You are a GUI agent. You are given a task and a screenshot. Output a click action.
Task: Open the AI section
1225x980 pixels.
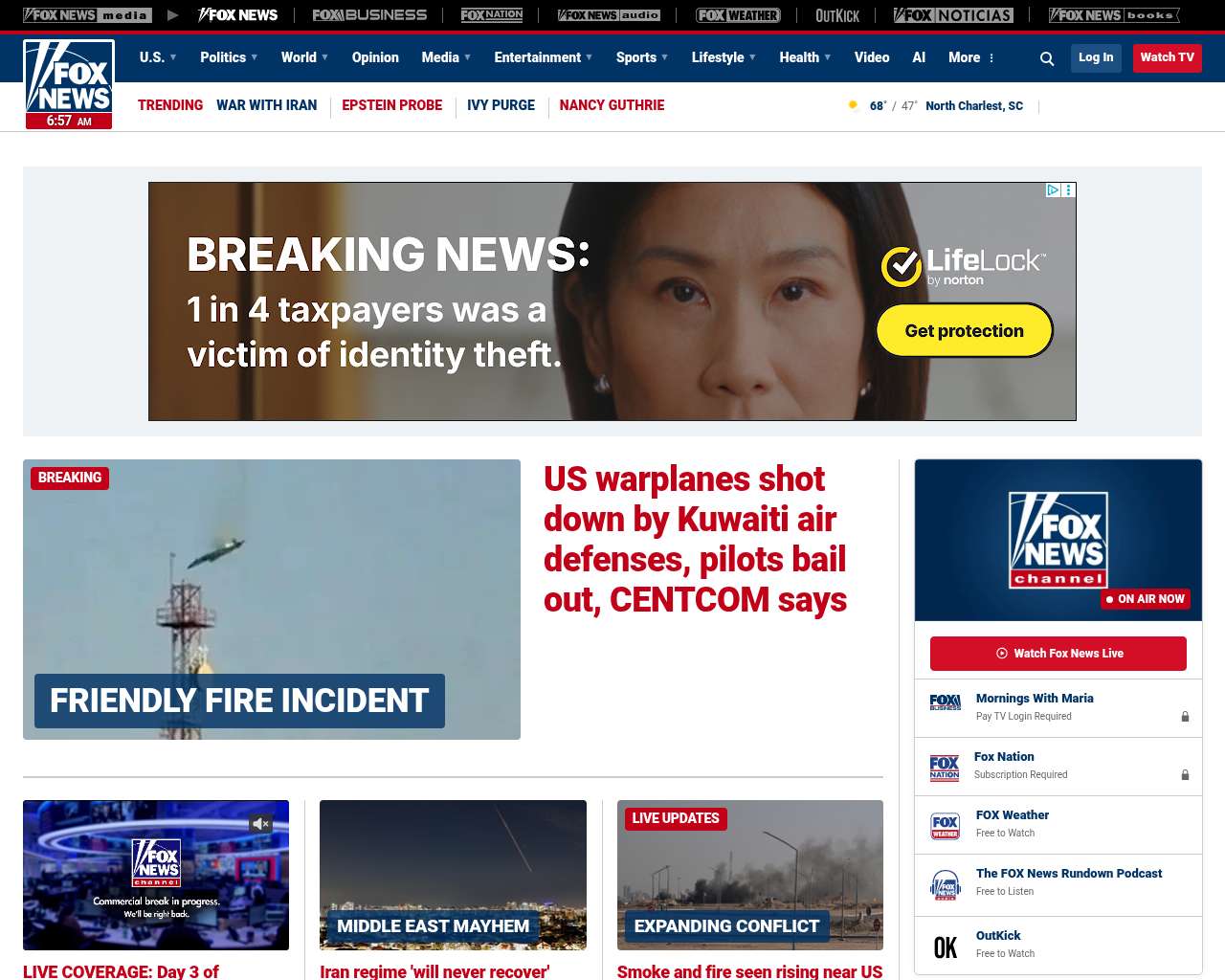(x=919, y=57)
